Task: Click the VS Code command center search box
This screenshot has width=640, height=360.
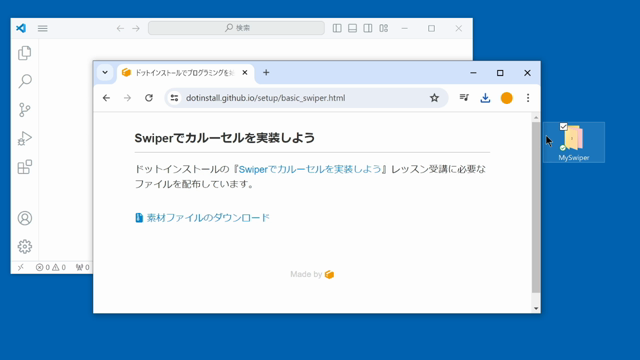Action: click(x=236, y=28)
